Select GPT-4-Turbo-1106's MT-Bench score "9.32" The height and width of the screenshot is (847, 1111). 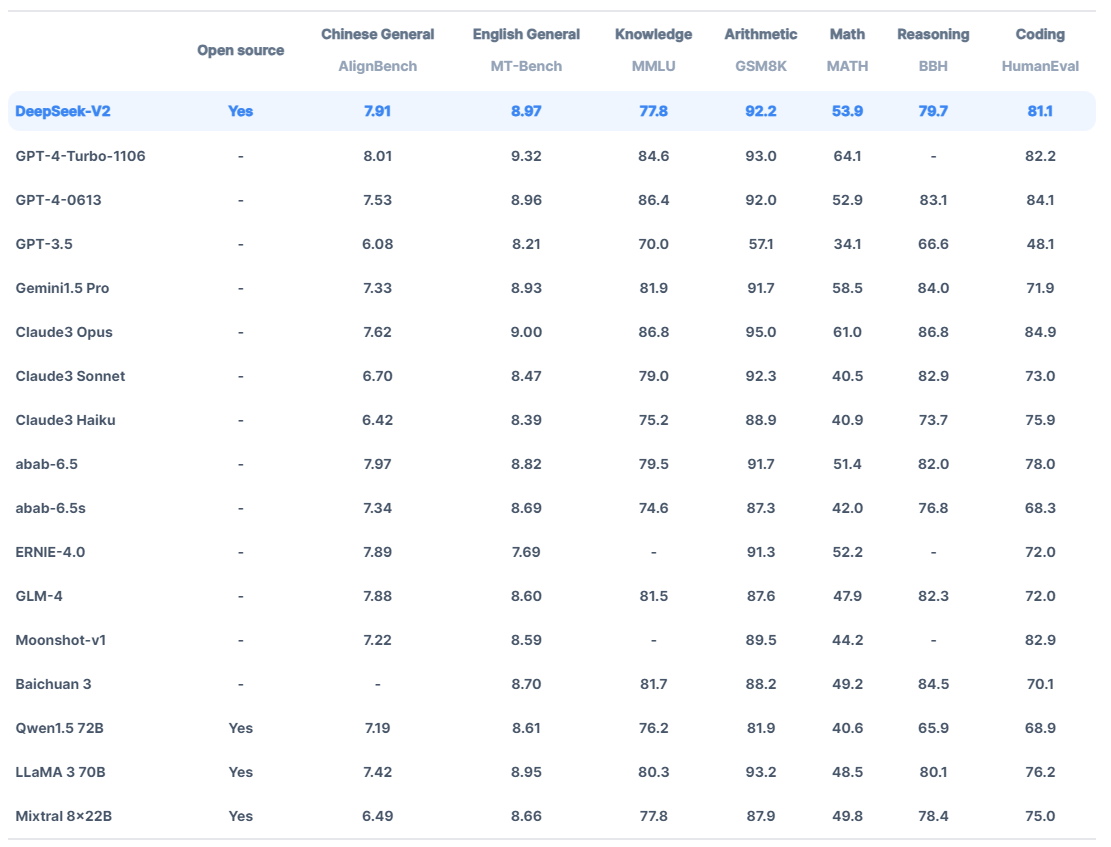point(526,156)
